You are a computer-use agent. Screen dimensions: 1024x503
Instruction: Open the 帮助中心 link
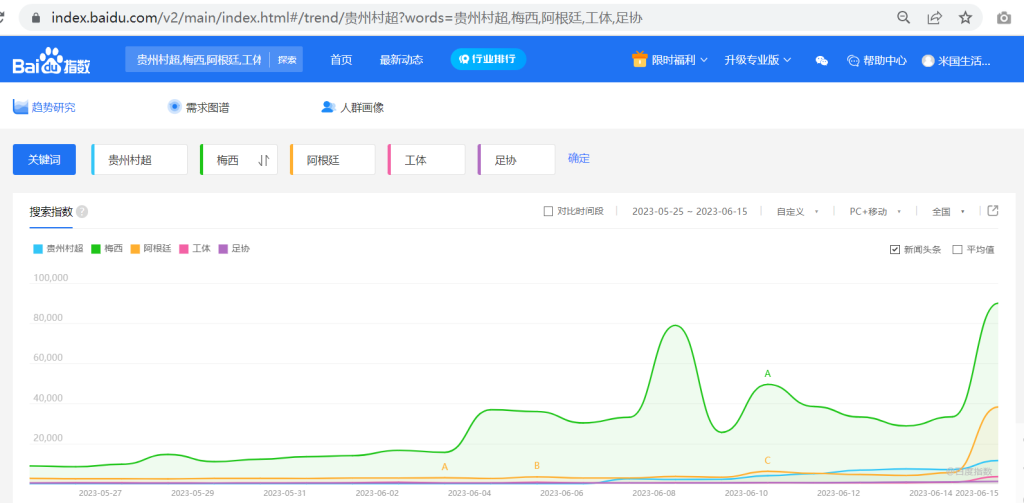tap(876, 60)
